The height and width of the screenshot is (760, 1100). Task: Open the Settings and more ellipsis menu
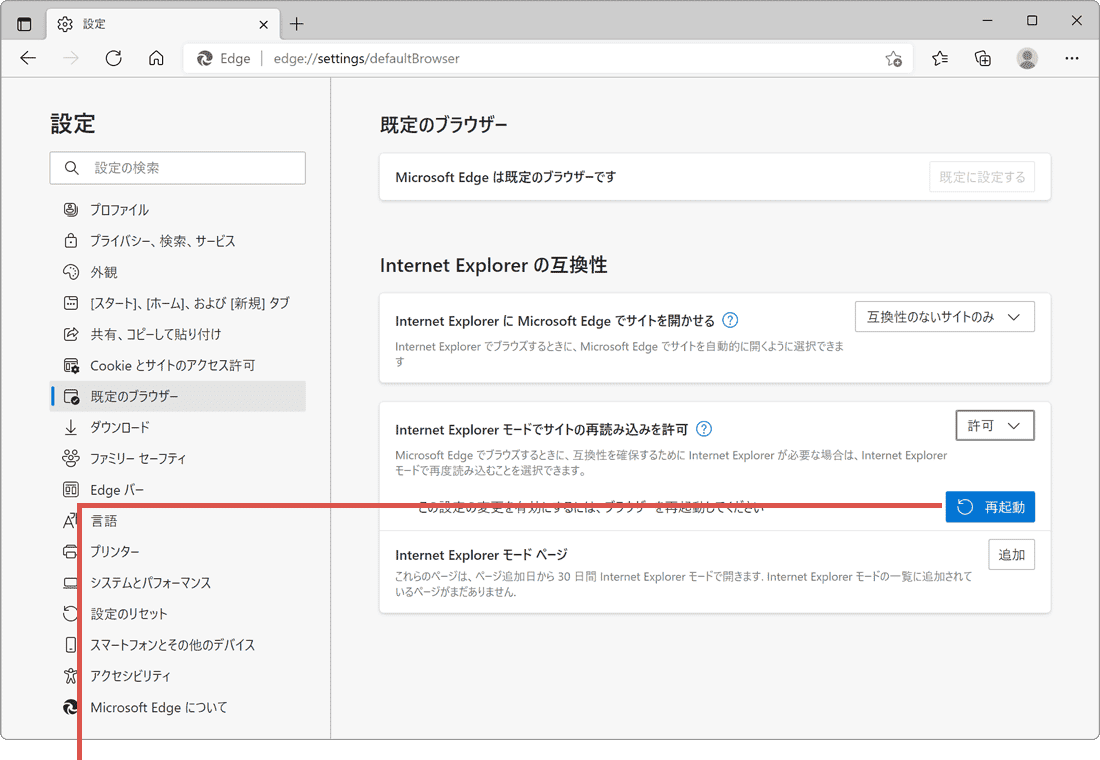[x=1072, y=58]
